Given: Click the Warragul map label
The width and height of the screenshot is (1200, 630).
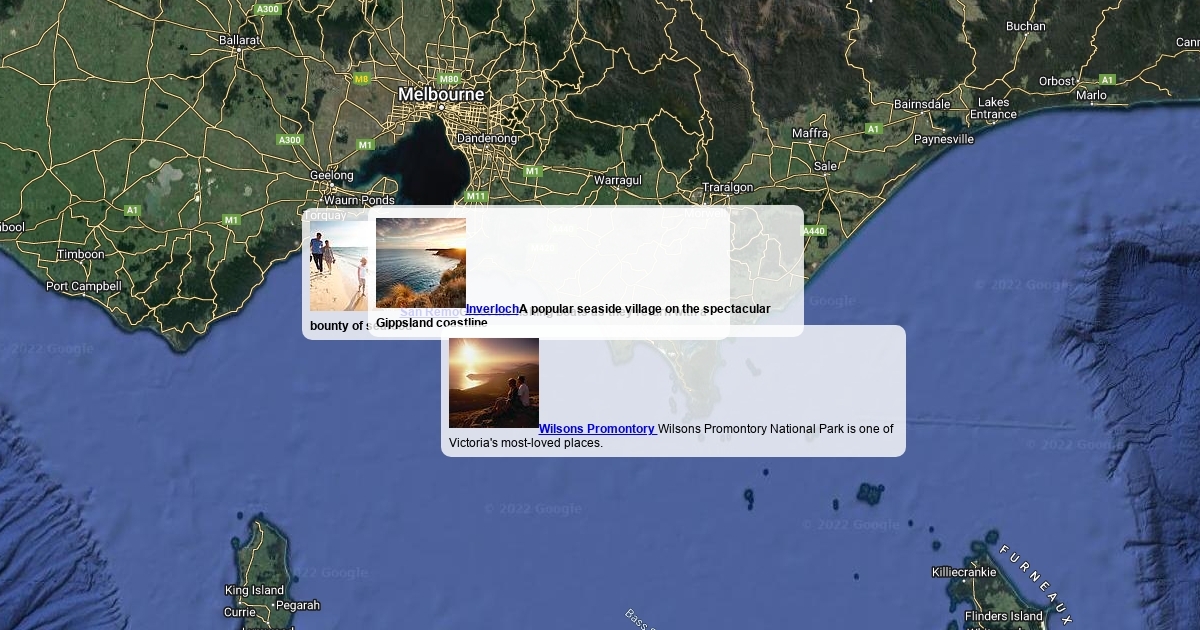Looking at the screenshot, I should 618,180.
